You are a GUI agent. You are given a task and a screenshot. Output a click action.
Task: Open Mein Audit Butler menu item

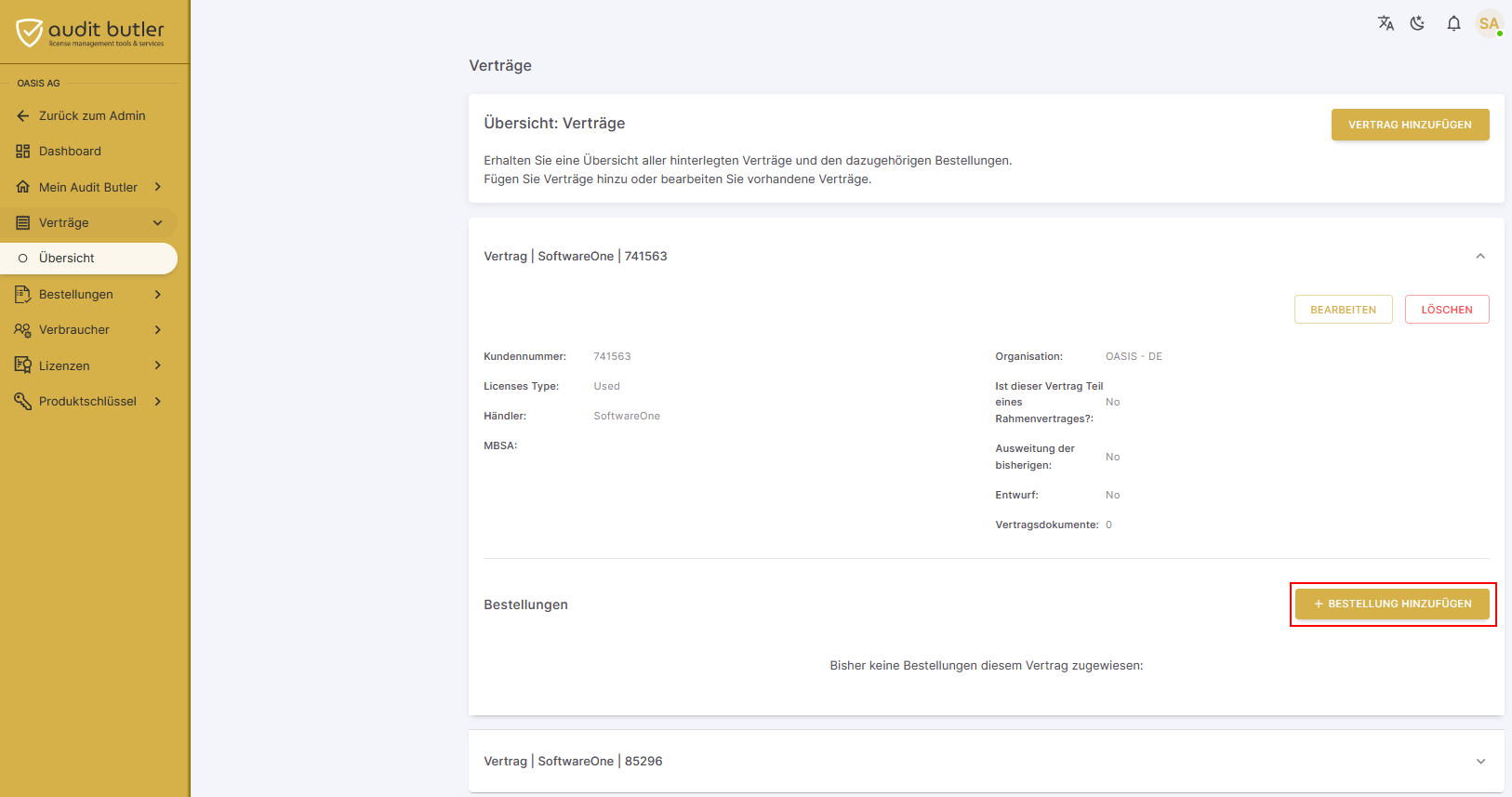[88, 187]
